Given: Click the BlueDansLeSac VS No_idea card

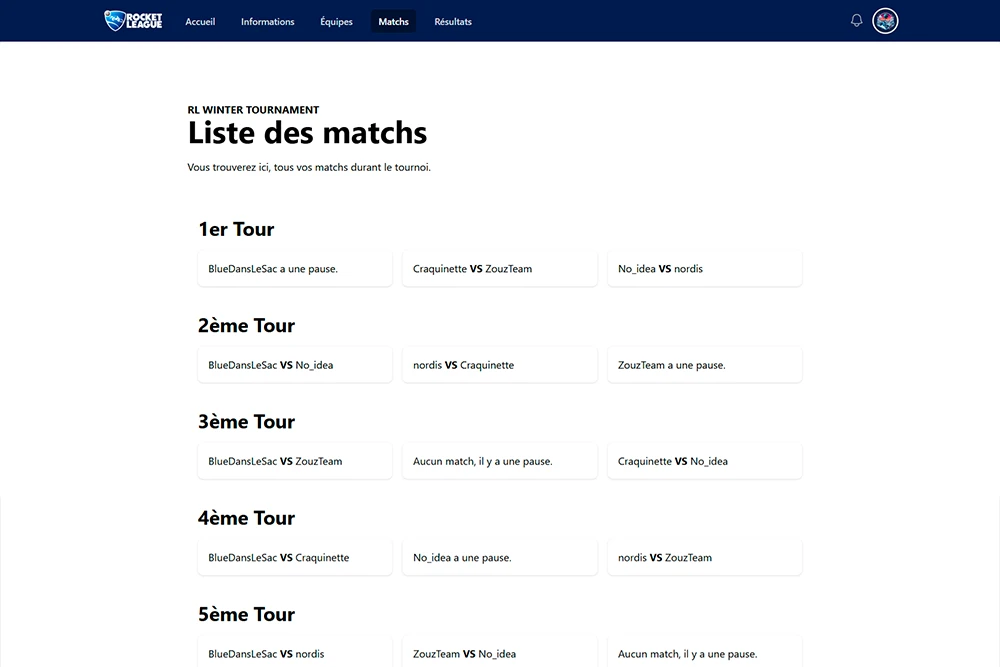Looking at the screenshot, I should 294,365.
